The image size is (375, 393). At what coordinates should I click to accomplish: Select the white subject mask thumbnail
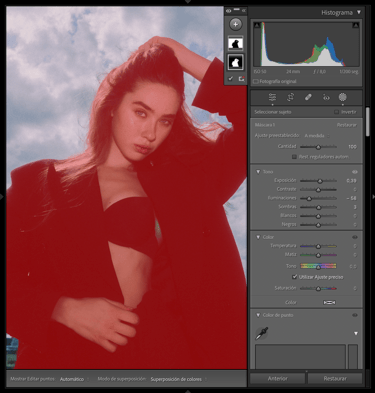(236, 62)
